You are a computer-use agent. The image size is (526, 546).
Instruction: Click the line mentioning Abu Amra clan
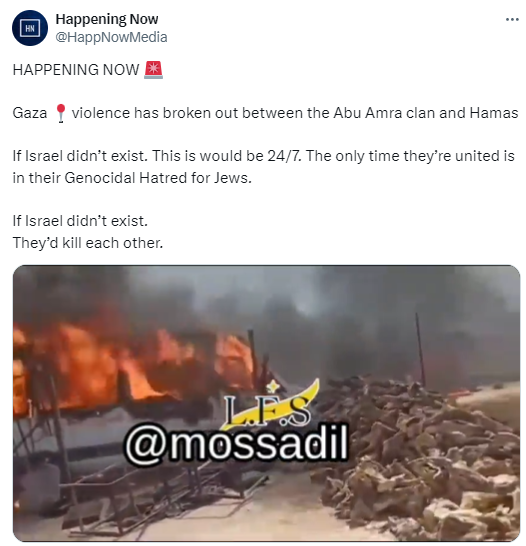(x=265, y=113)
